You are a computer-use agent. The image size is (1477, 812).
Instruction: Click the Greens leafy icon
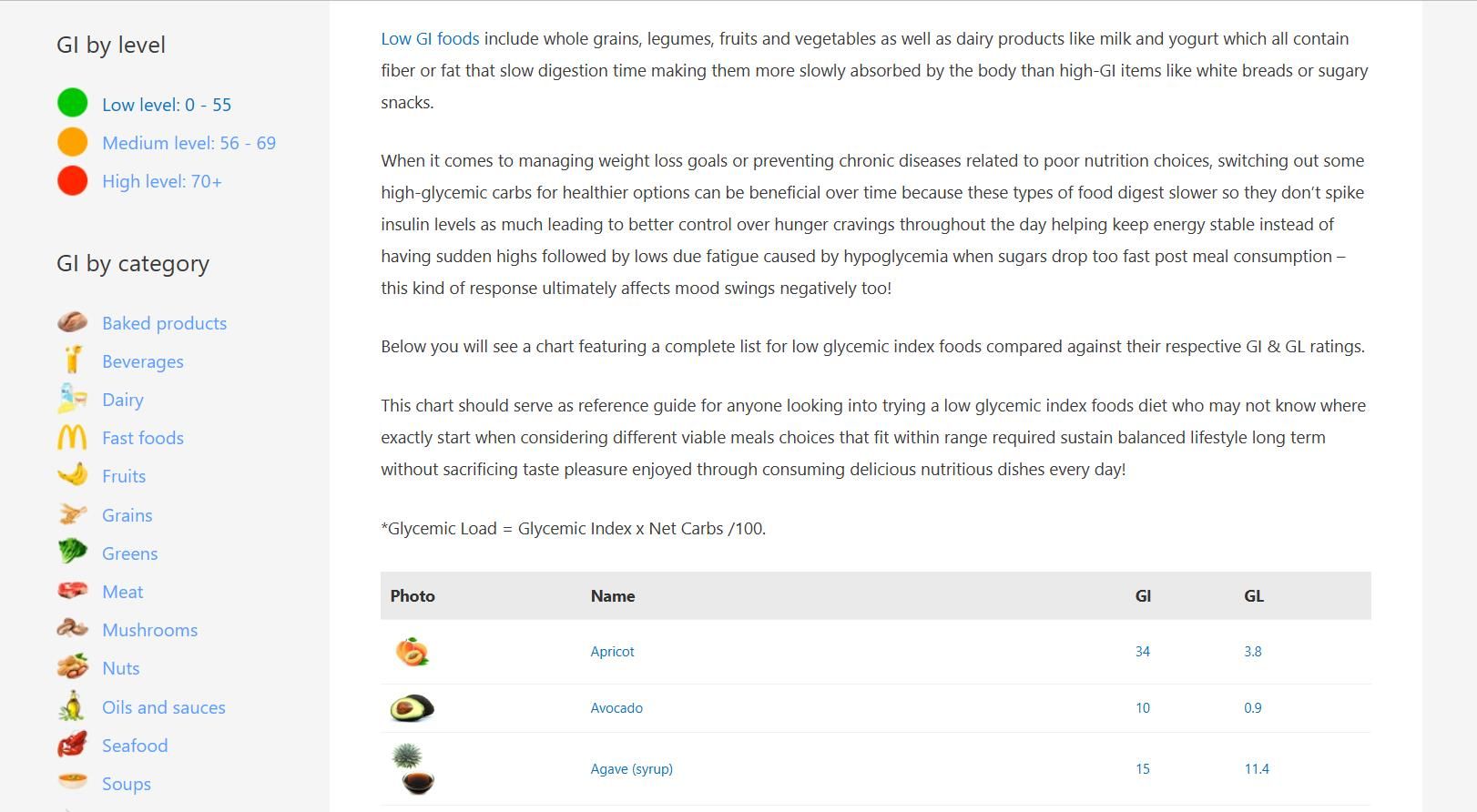click(72, 552)
